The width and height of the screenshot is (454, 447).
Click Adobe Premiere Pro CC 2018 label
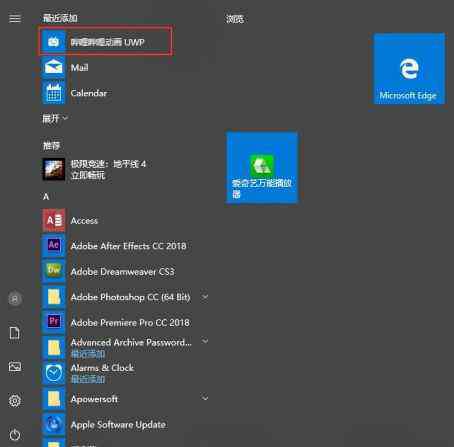(x=130, y=323)
